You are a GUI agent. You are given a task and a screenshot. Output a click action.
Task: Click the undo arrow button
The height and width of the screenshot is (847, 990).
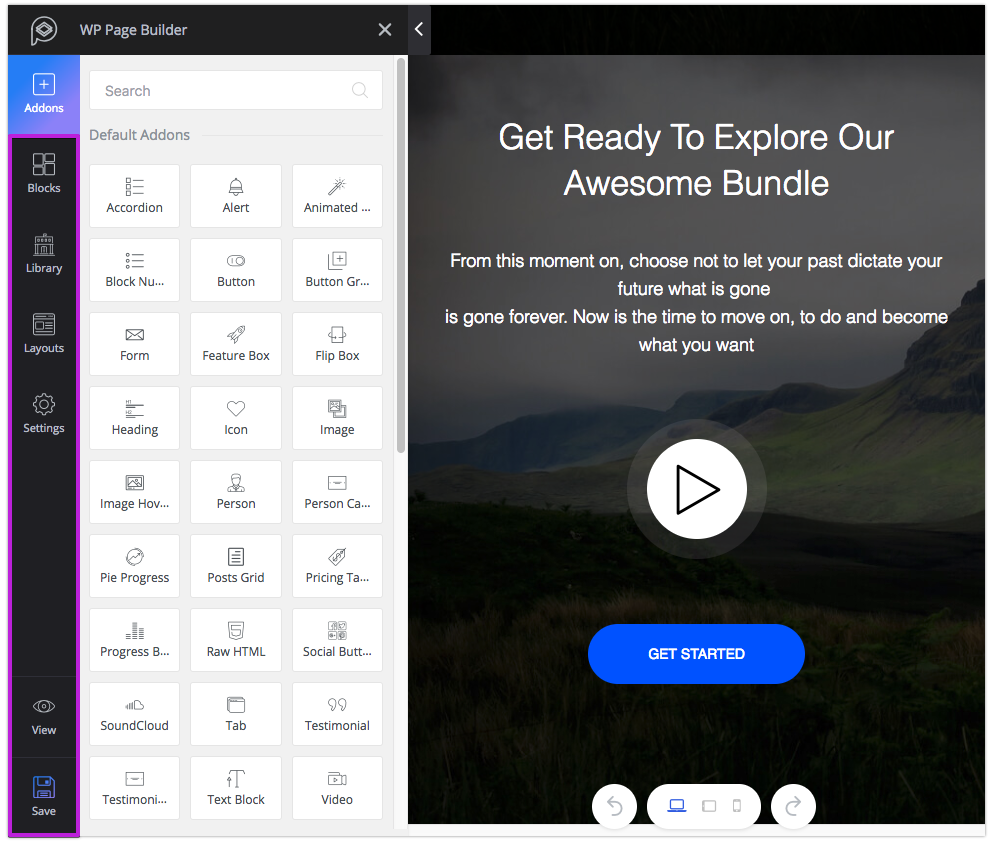click(614, 806)
